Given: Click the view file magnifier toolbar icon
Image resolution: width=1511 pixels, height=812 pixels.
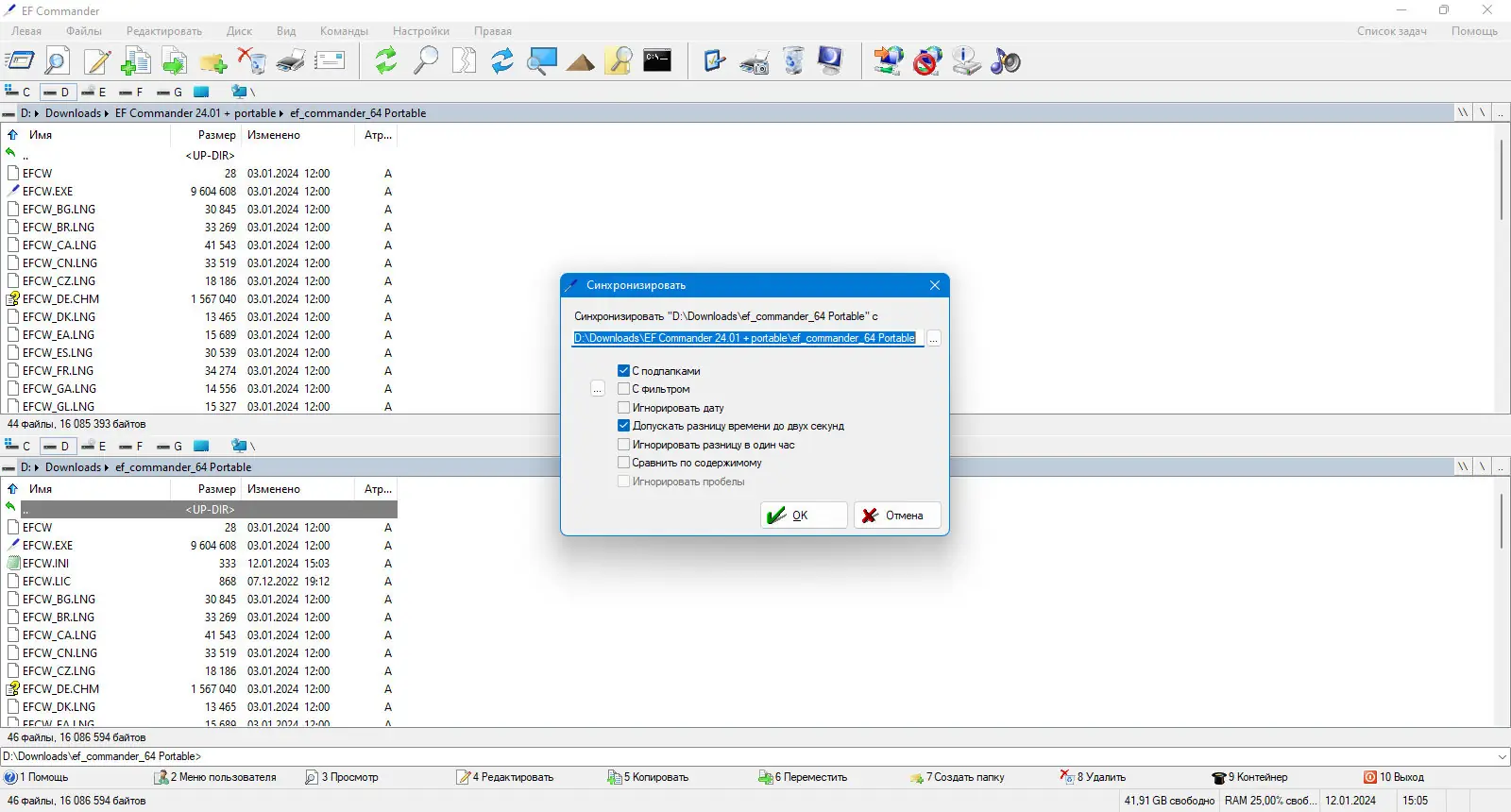Looking at the screenshot, I should point(57,61).
